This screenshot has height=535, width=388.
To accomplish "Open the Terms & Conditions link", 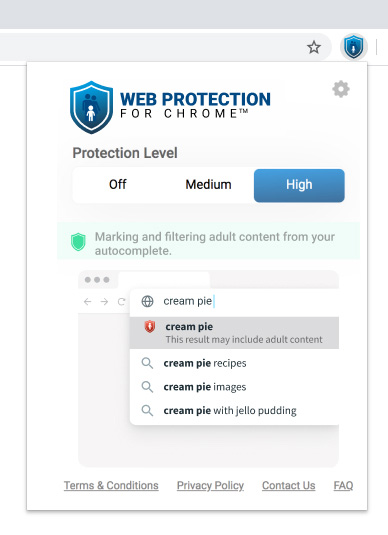I will click(111, 485).
